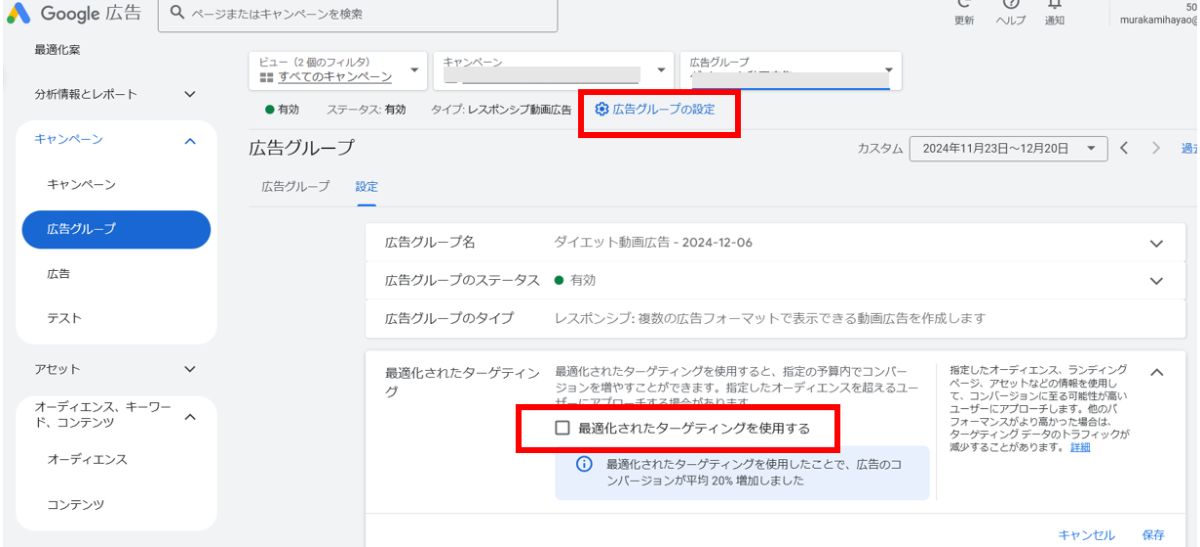Click the search magnifier icon
Image resolution: width=1200 pixels, height=547 pixels.
[x=177, y=14]
